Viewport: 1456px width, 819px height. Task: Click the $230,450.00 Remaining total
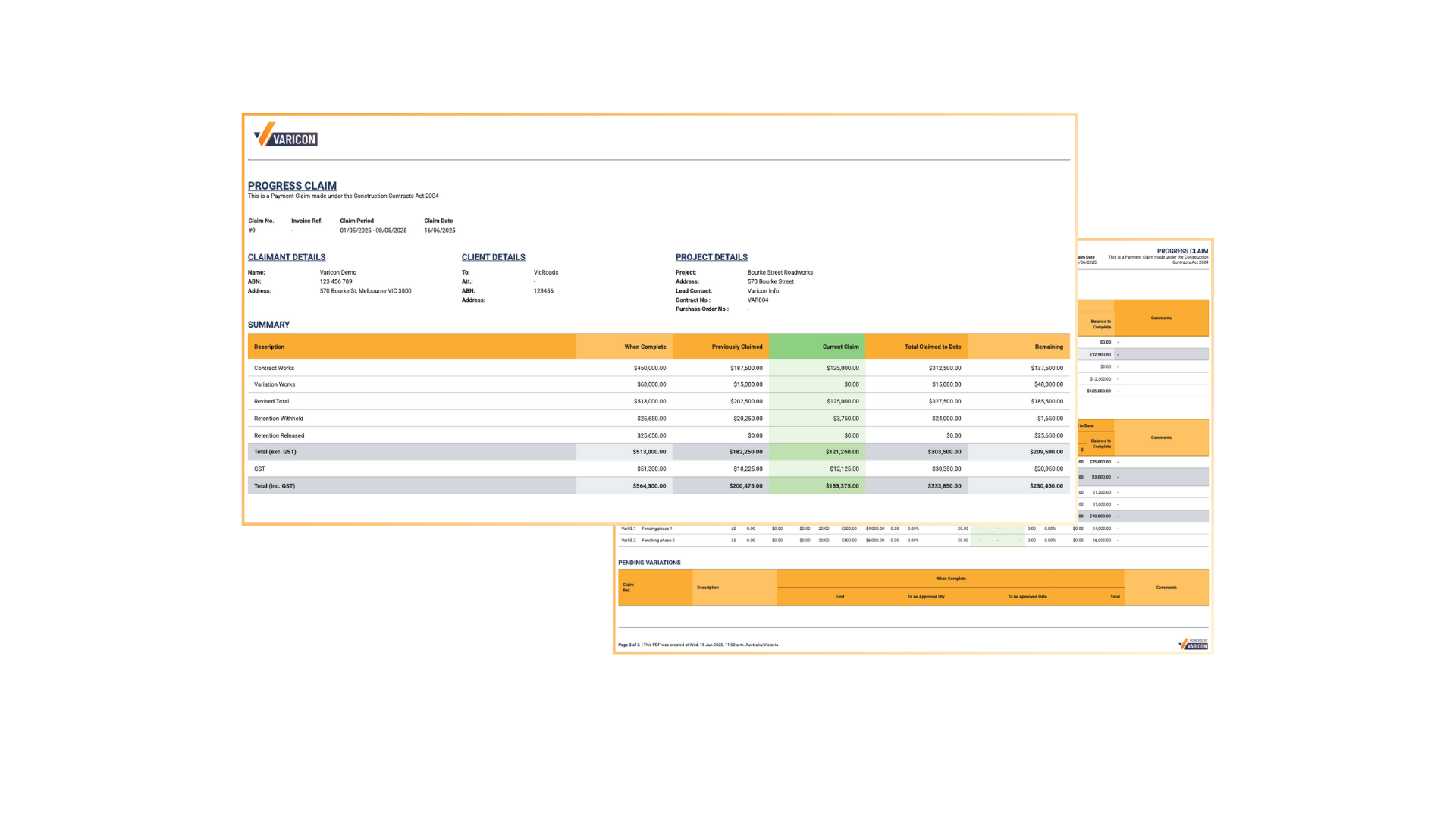[1046, 486]
